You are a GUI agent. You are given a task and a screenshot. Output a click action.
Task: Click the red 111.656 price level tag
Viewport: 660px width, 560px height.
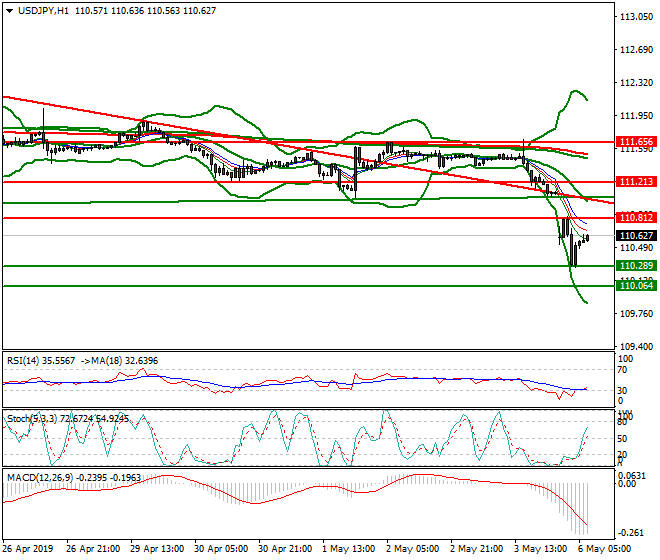(x=636, y=142)
